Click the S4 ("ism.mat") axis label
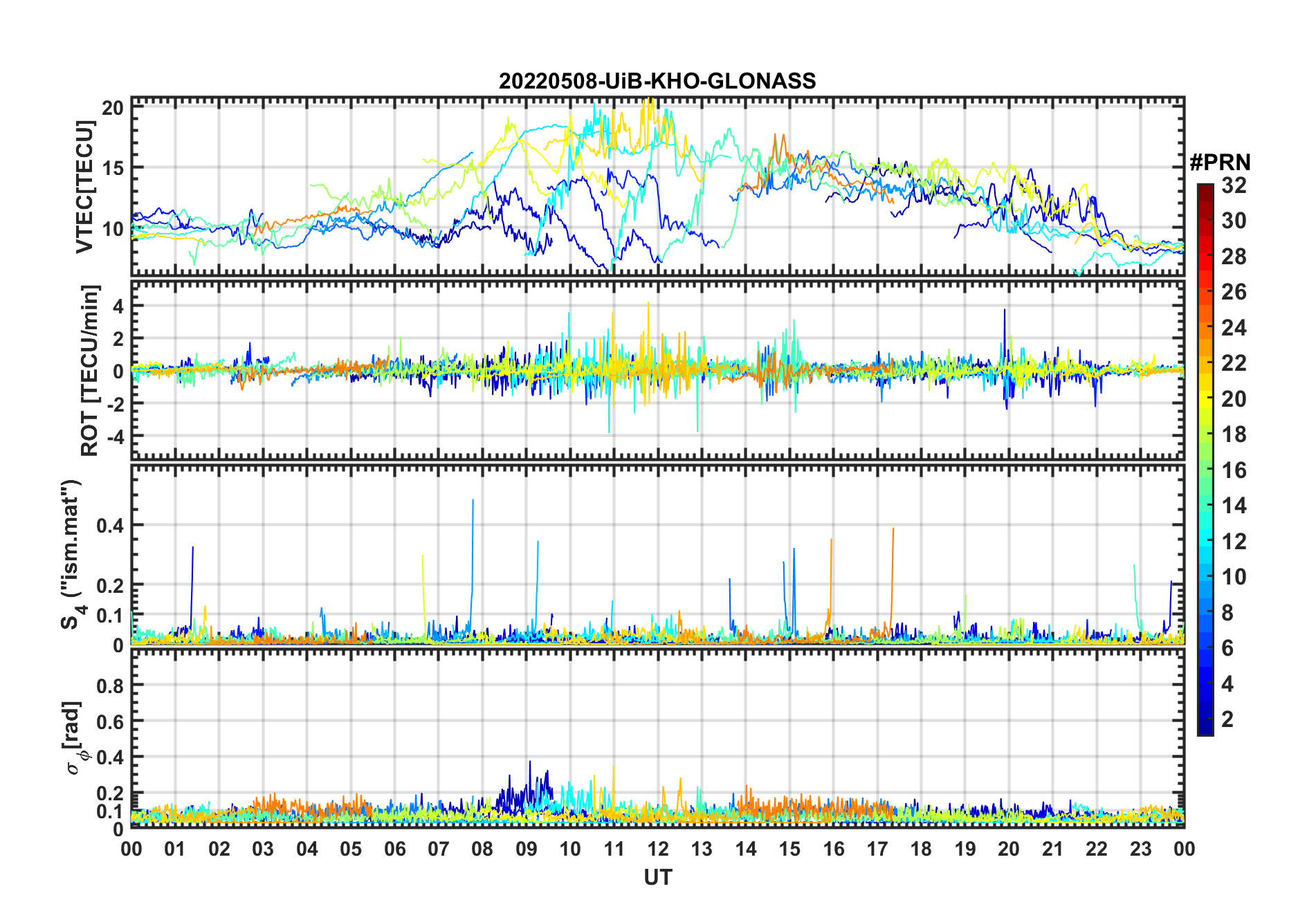The image size is (1316, 920). [x=72, y=555]
